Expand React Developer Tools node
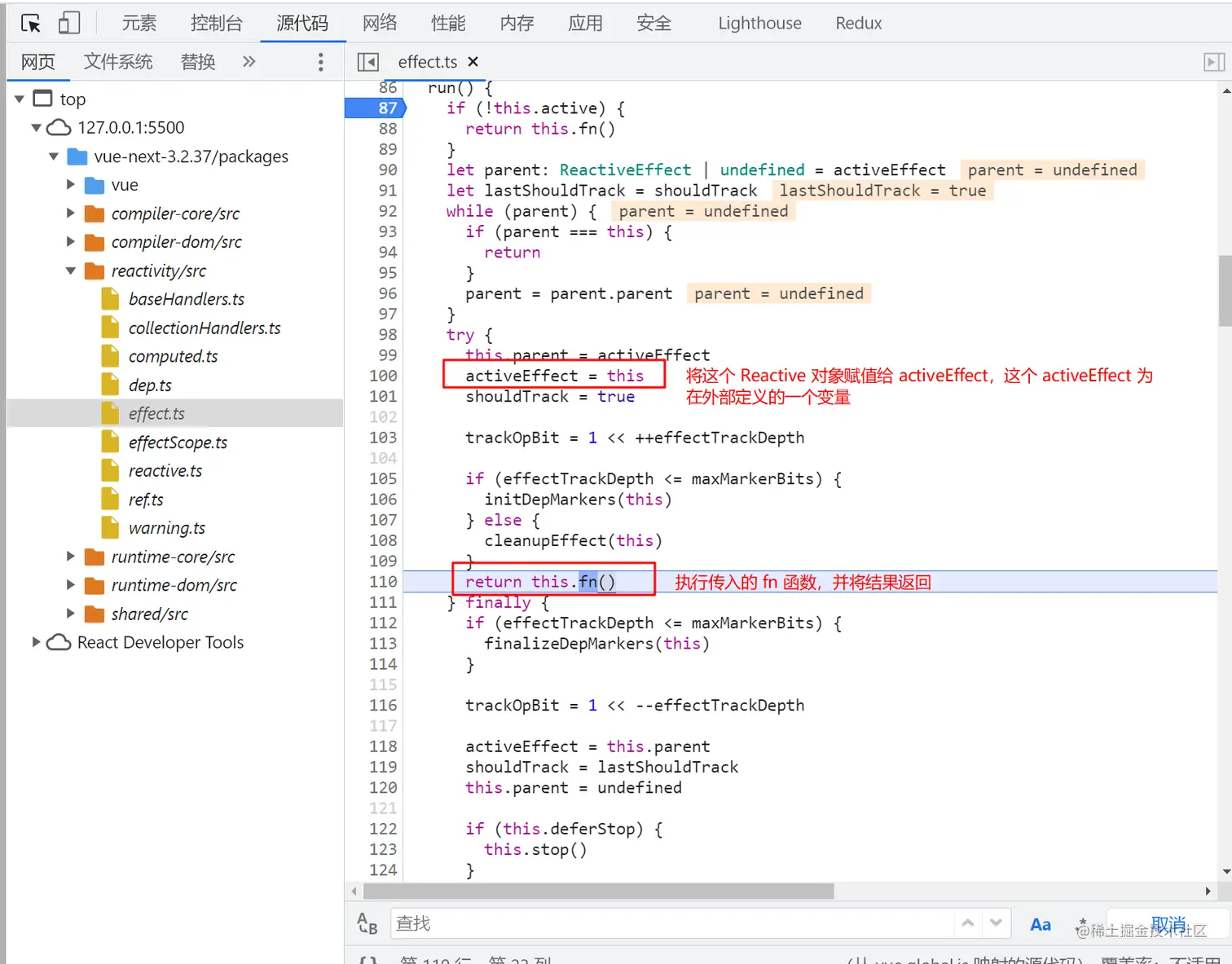This screenshot has width=1232, height=964. [36, 642]
